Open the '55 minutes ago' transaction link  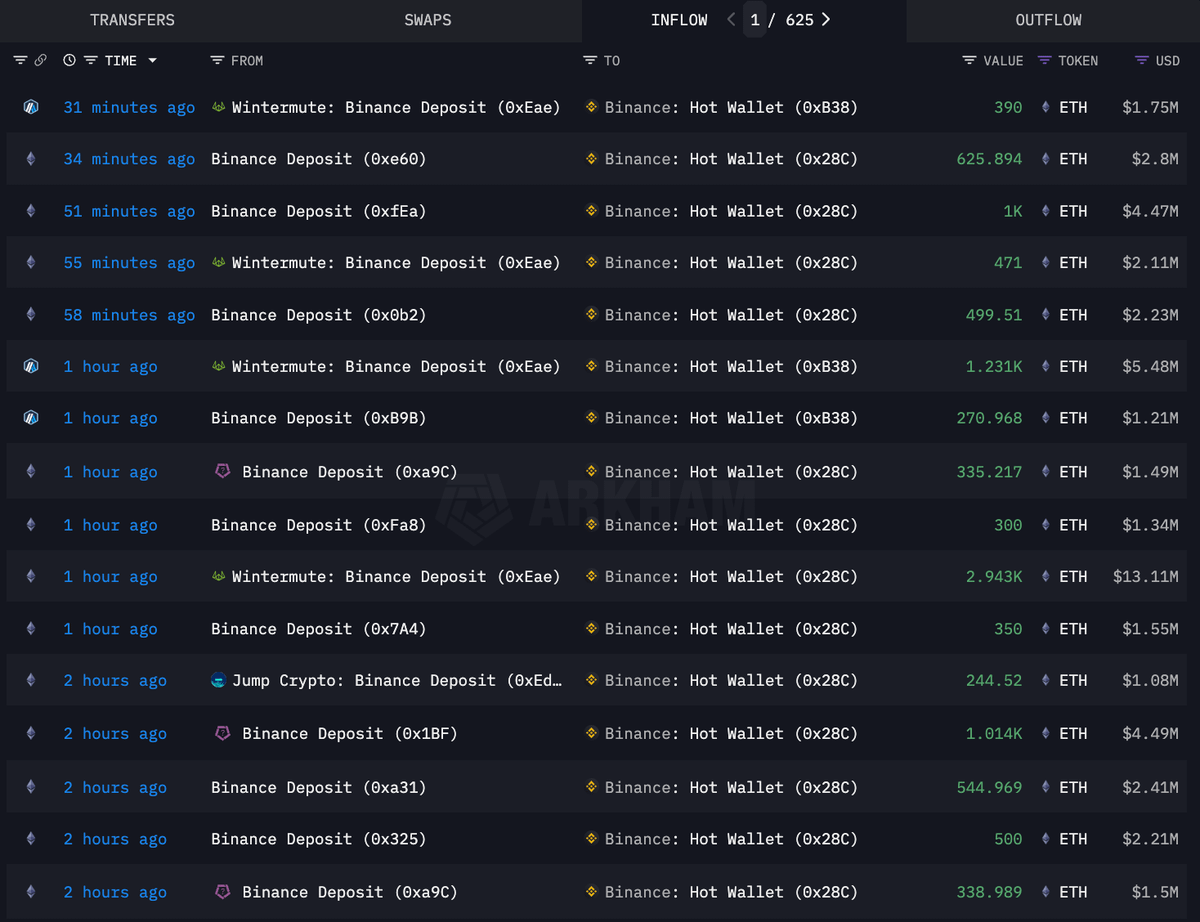click(129, 263)
